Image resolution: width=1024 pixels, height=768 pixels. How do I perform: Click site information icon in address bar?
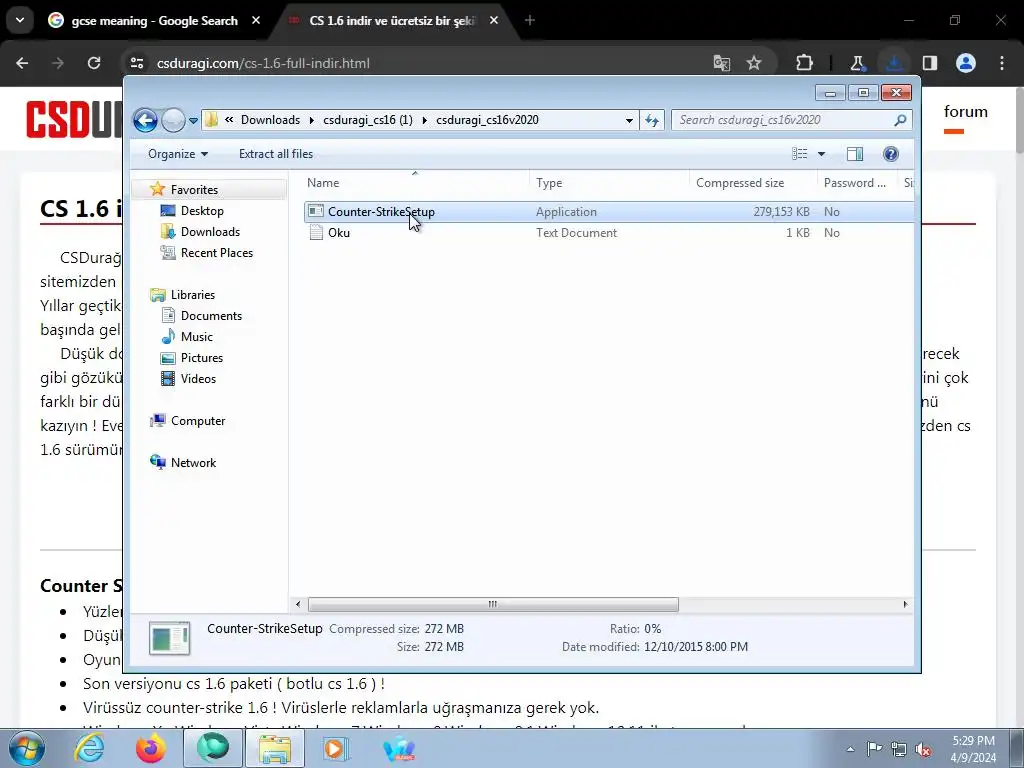pos(137,63)
